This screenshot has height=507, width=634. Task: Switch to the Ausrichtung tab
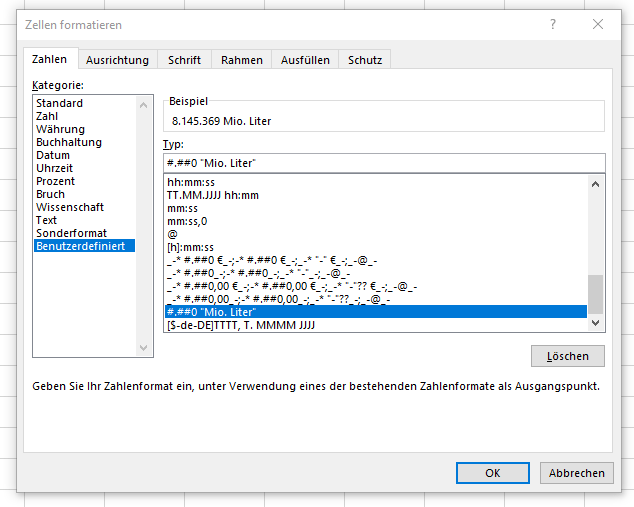[117, 60]
